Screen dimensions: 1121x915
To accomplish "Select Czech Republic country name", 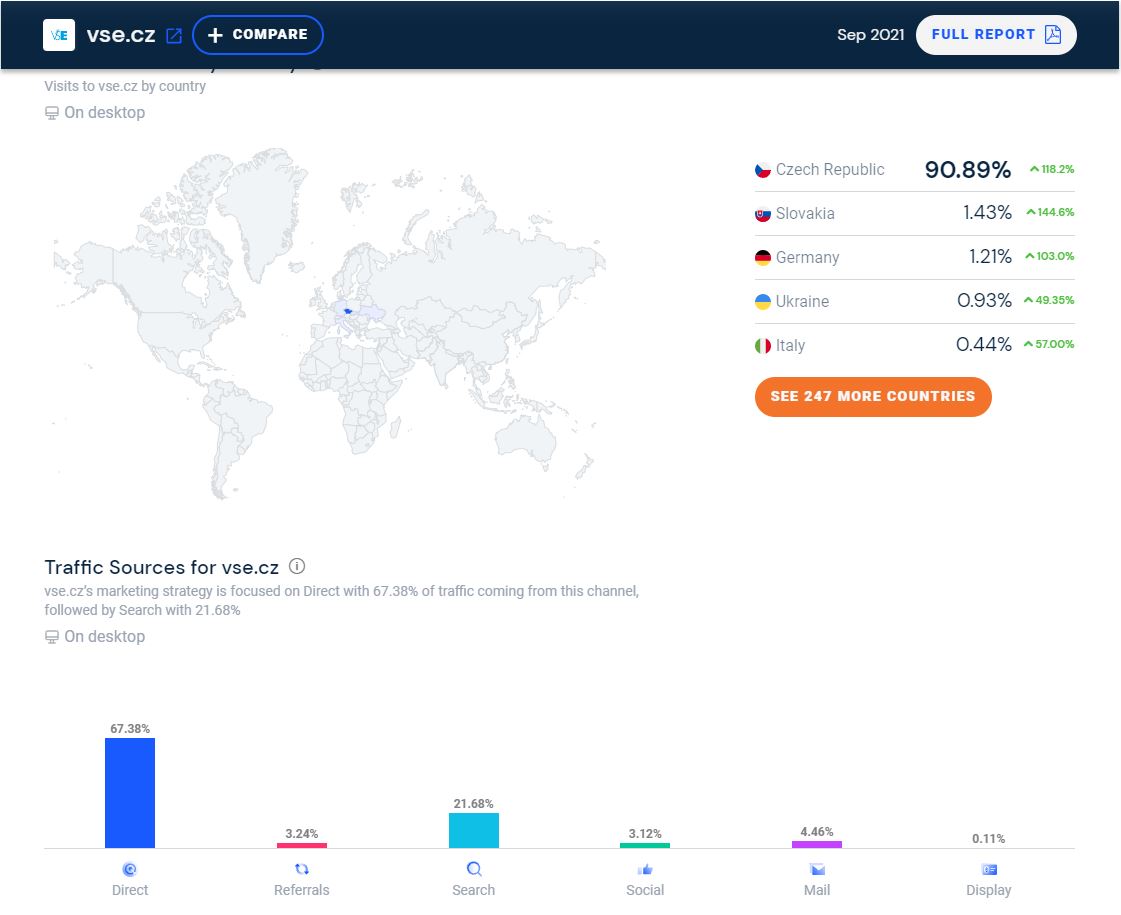I will [830, 169].
